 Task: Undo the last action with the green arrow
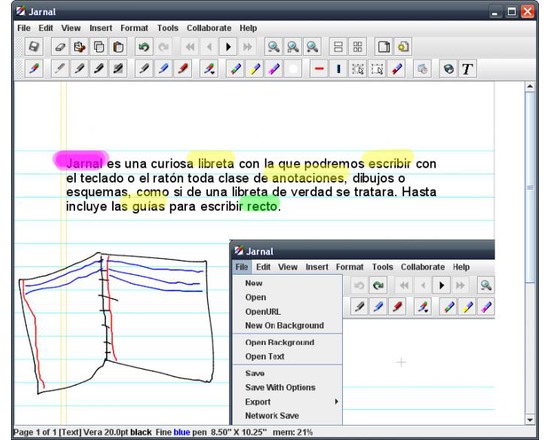click(144, 47)
